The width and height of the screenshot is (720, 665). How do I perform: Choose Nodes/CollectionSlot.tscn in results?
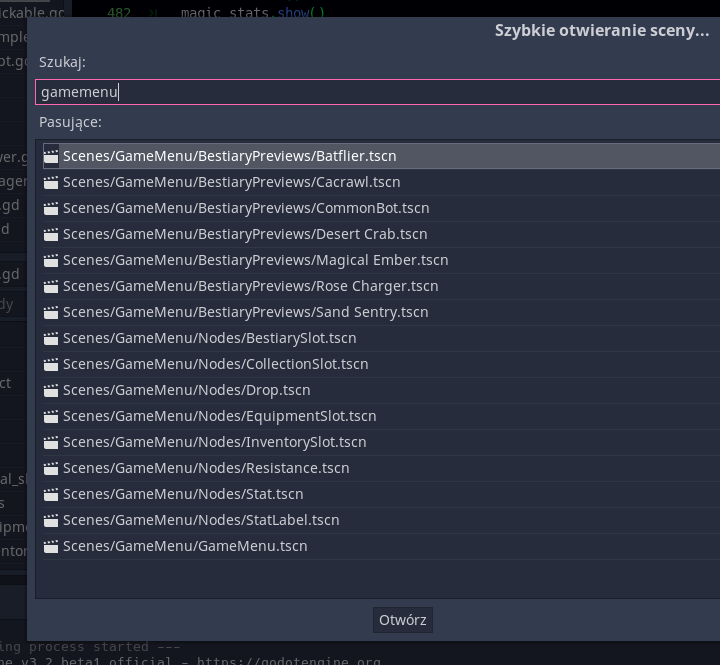pos(381,364)
